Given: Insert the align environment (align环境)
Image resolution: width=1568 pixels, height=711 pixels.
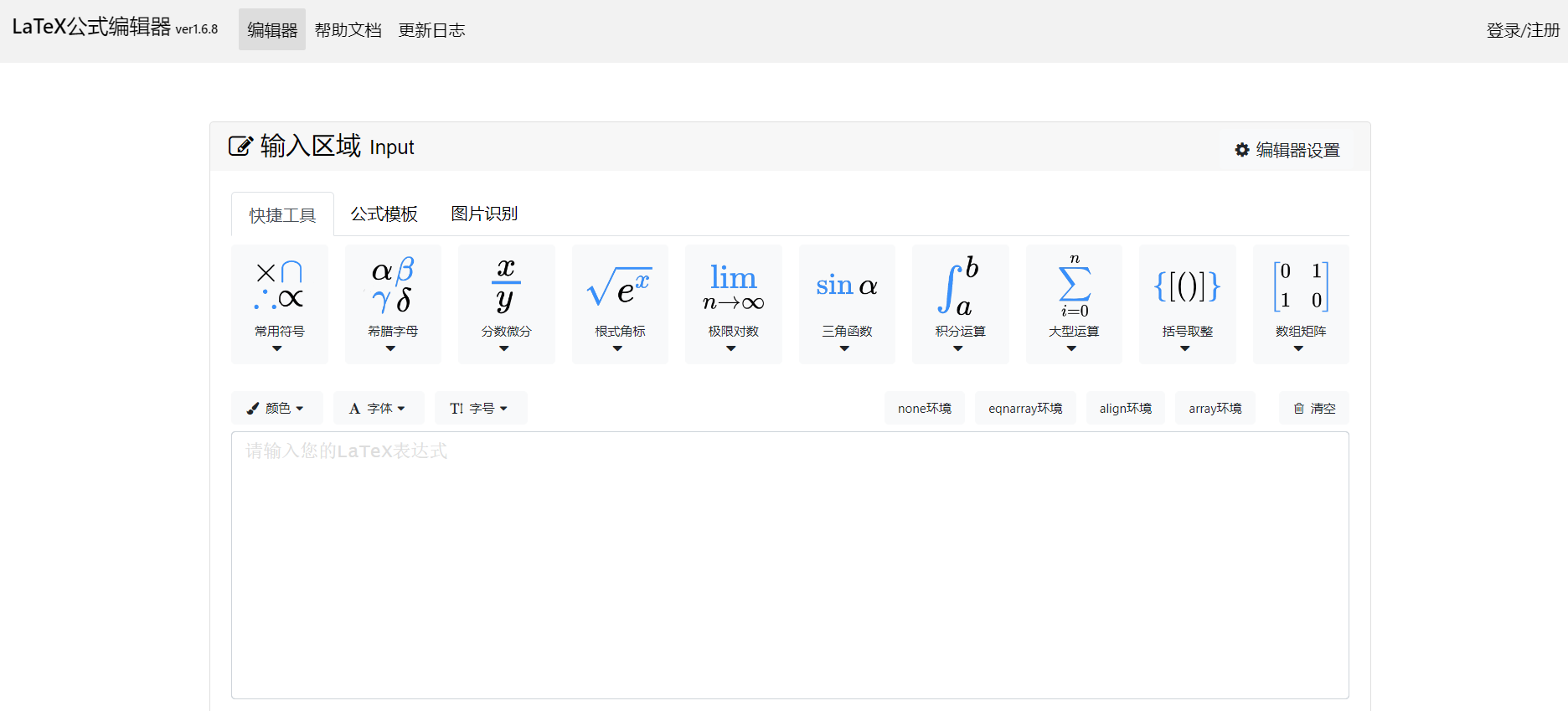Looking at the screenshot, I should 1125,408.
